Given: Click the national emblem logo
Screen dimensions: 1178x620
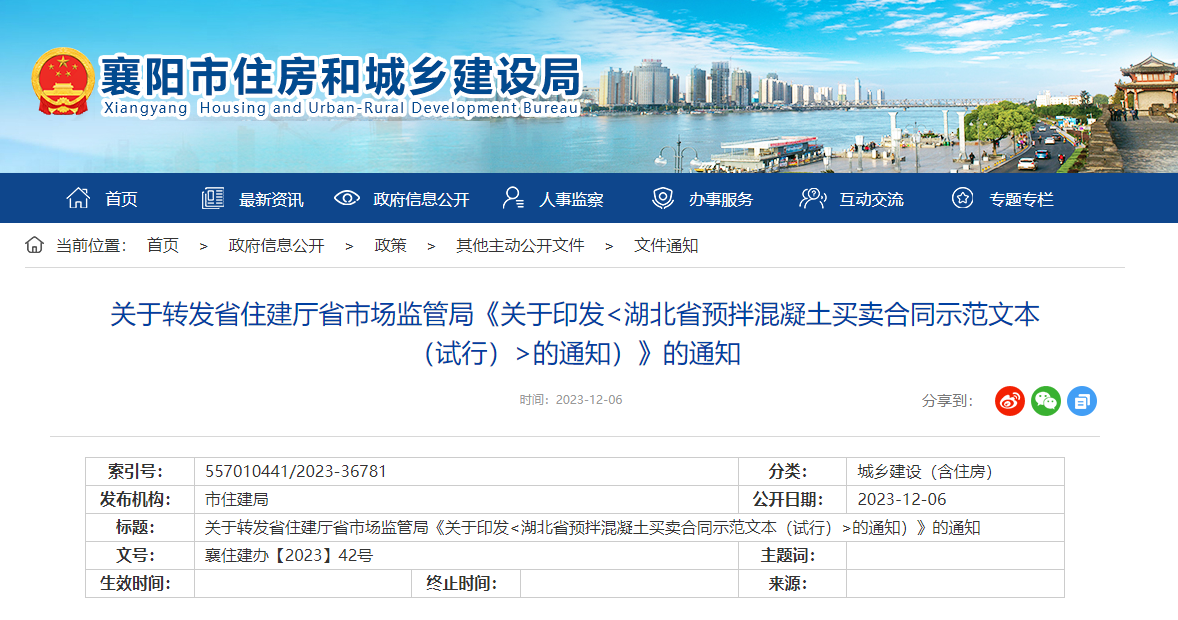Looking at the screenshot, I should pyautogui.click(x=63, y=81).
